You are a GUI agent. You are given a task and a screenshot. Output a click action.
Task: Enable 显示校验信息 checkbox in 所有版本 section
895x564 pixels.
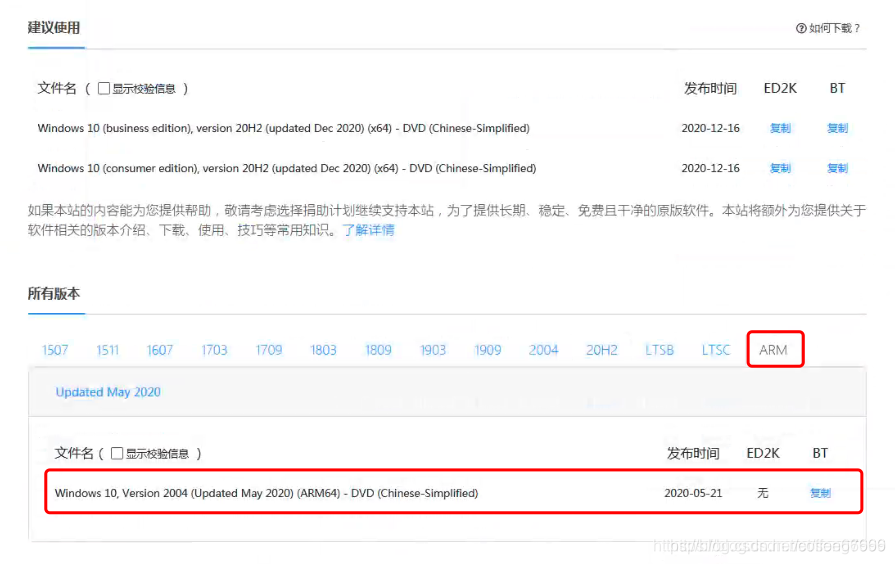pyautogui.click(x=117, y=453)
